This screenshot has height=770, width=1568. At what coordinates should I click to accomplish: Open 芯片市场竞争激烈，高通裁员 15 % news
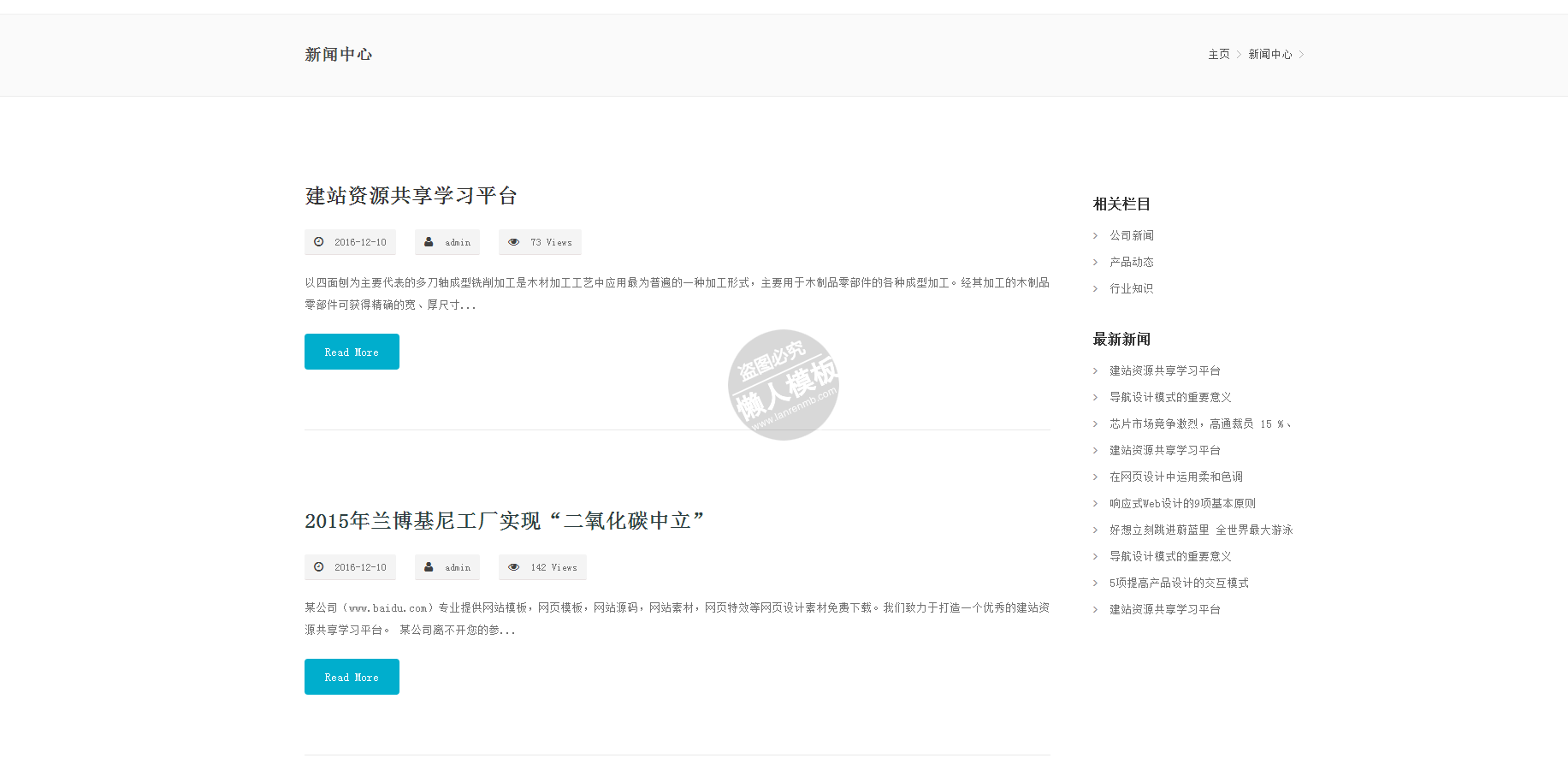pos(1200,423)
